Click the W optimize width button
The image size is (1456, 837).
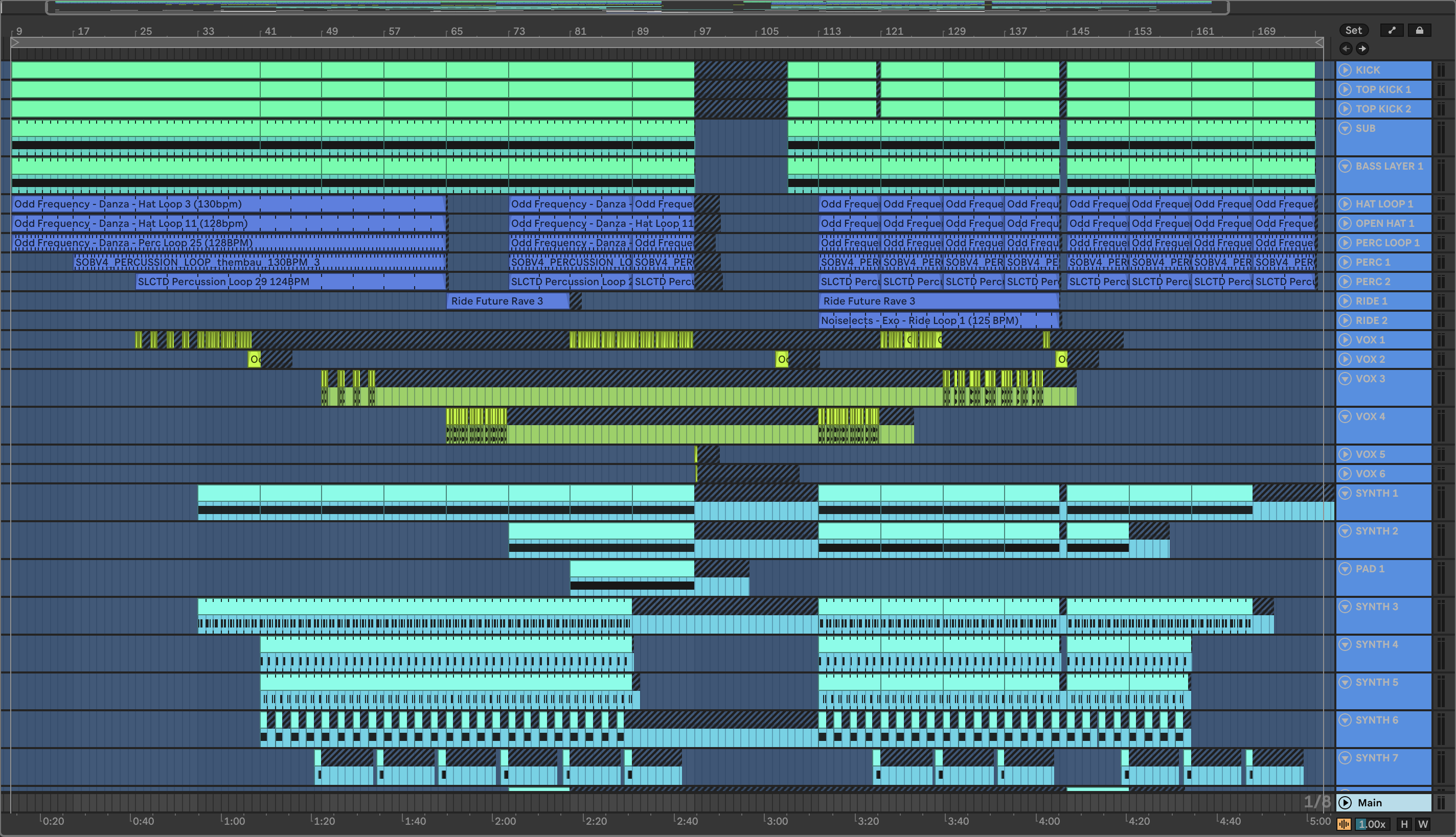coord(1423,824)
